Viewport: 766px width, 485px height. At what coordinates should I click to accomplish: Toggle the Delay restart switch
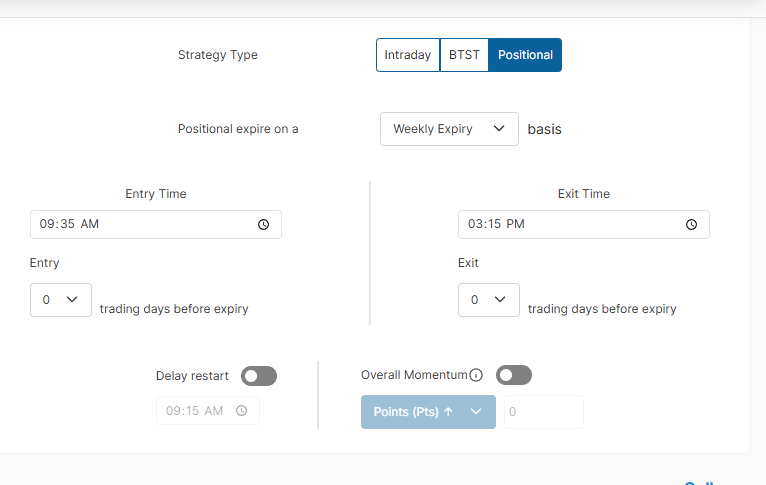click(259, 376)
